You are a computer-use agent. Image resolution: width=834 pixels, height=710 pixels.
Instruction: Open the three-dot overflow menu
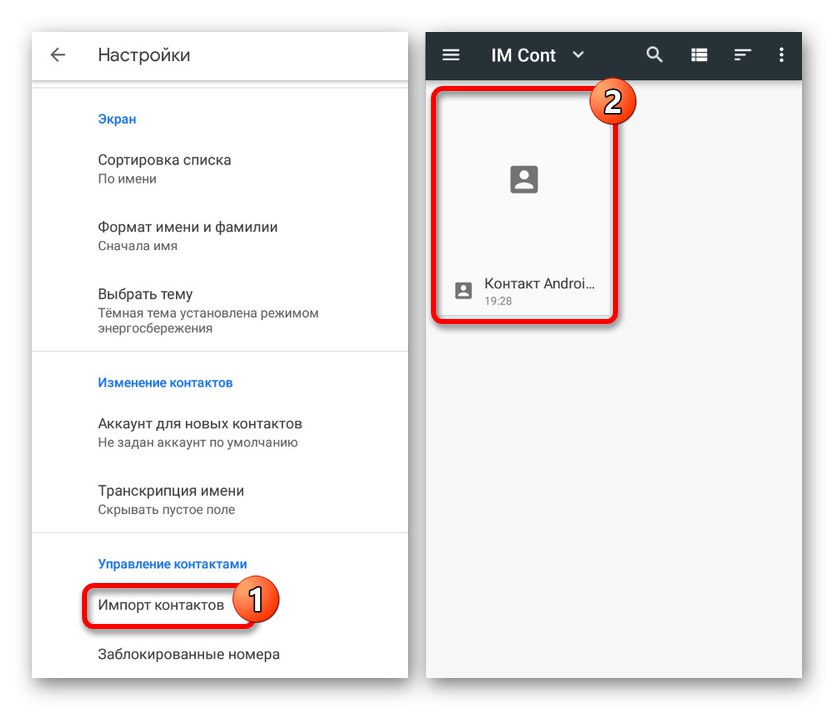[x=782, y=55]
